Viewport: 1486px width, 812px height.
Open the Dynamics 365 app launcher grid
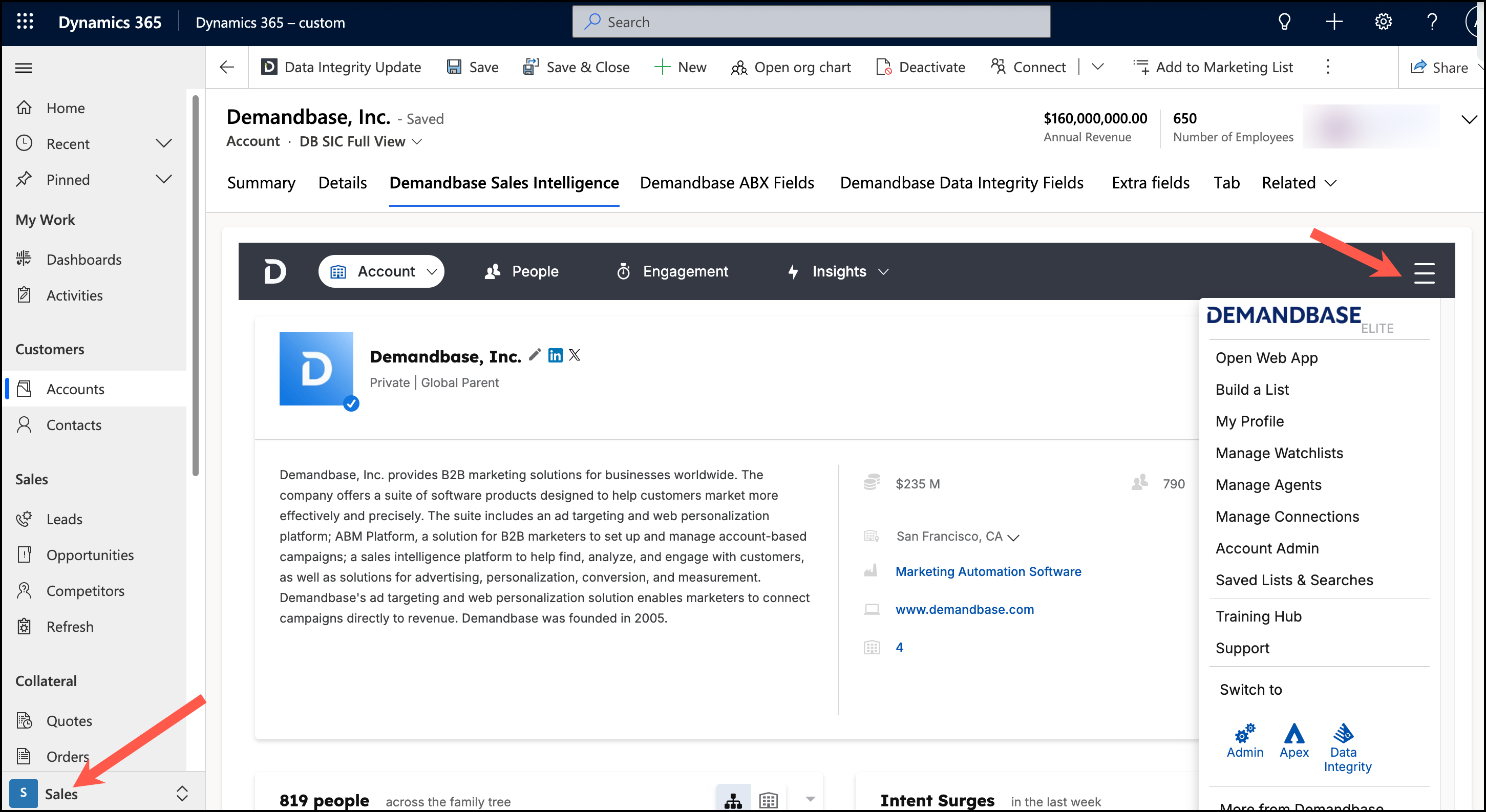(x=25, y=22)
